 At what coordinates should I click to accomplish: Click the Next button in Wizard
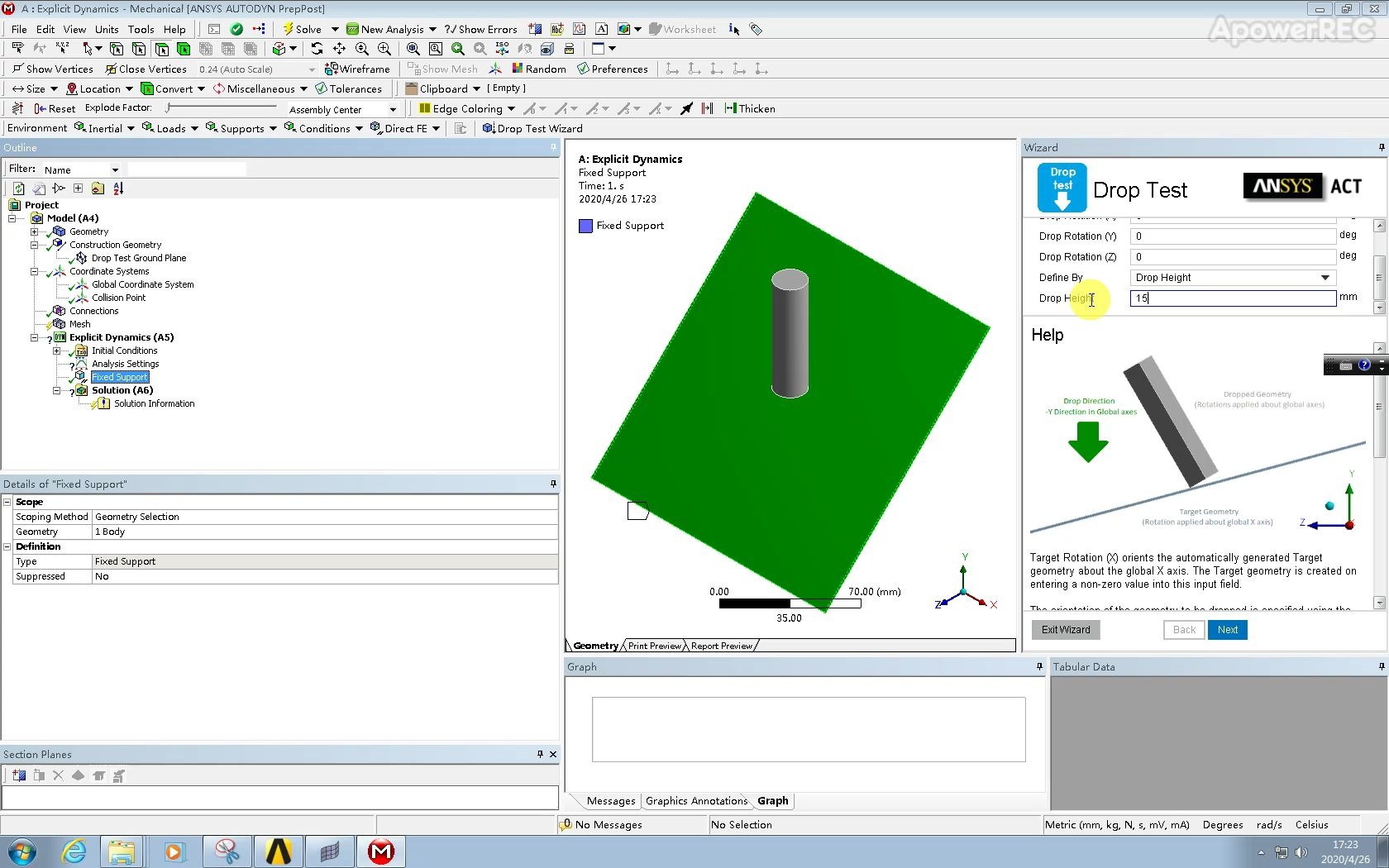(x=1227, y=629)
